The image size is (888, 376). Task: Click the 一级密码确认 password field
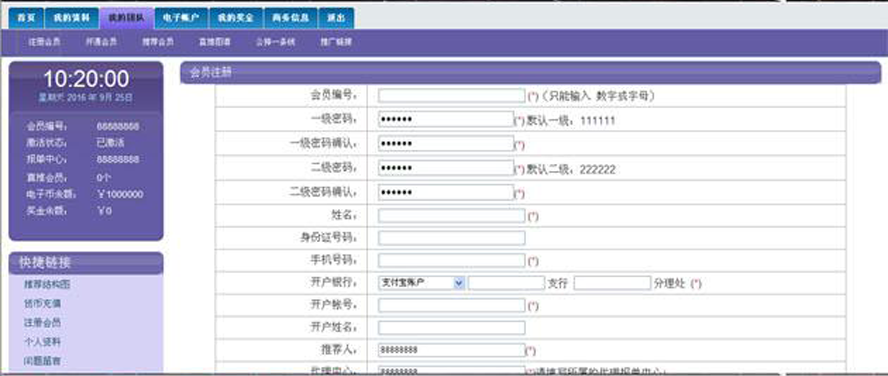point(446,144)
